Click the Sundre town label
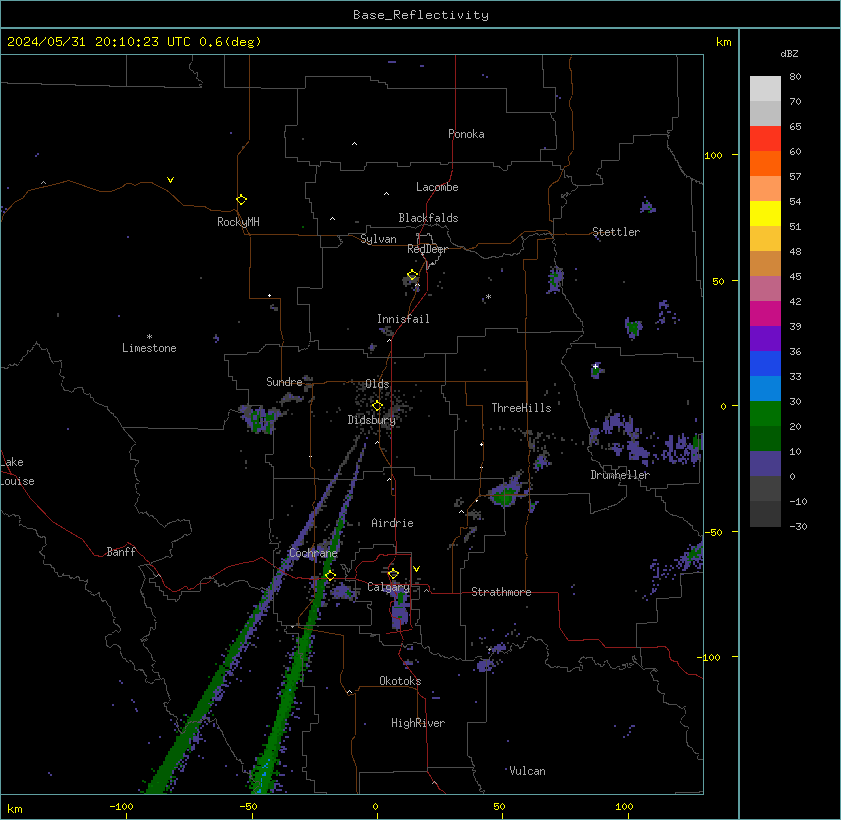The width and height of the screenshot is (841, 820). (x=284, y=382)
